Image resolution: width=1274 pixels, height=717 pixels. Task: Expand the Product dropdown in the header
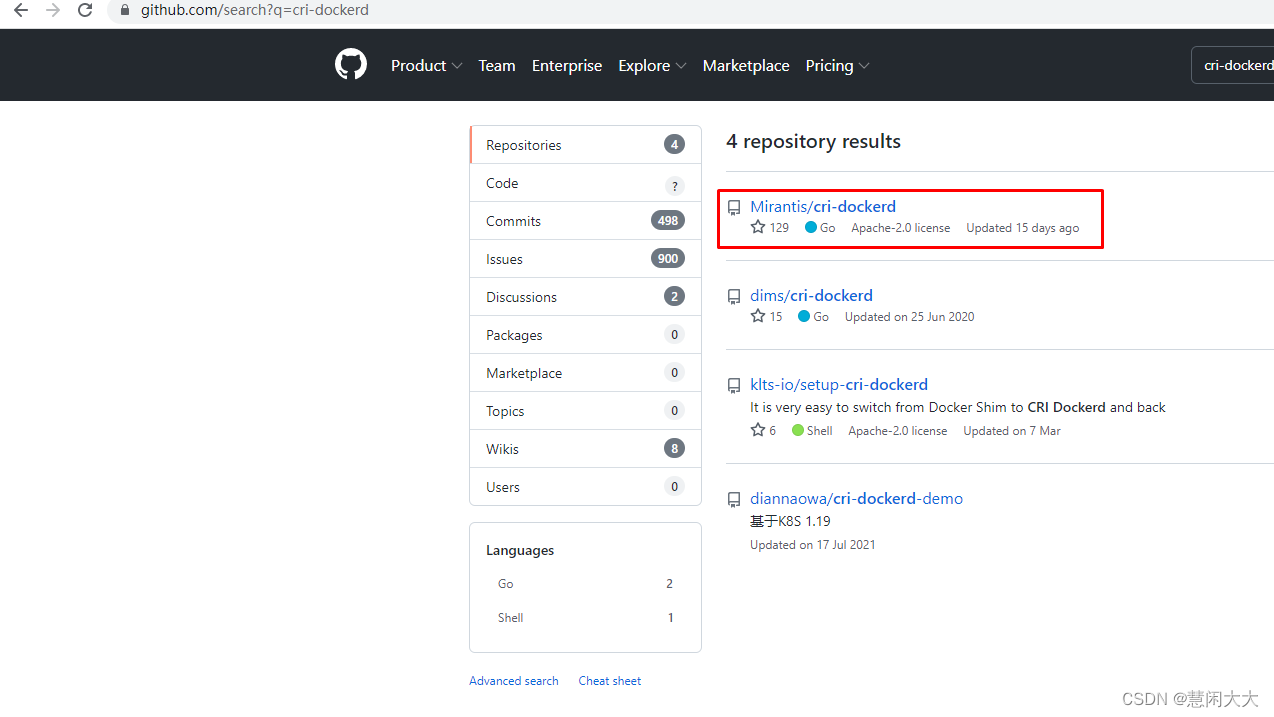click(x=426, y=65)
